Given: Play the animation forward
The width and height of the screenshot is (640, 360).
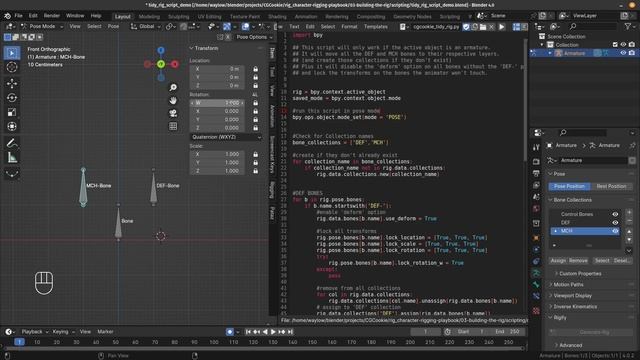Looking at the screenshot, I should coord(273,332).
